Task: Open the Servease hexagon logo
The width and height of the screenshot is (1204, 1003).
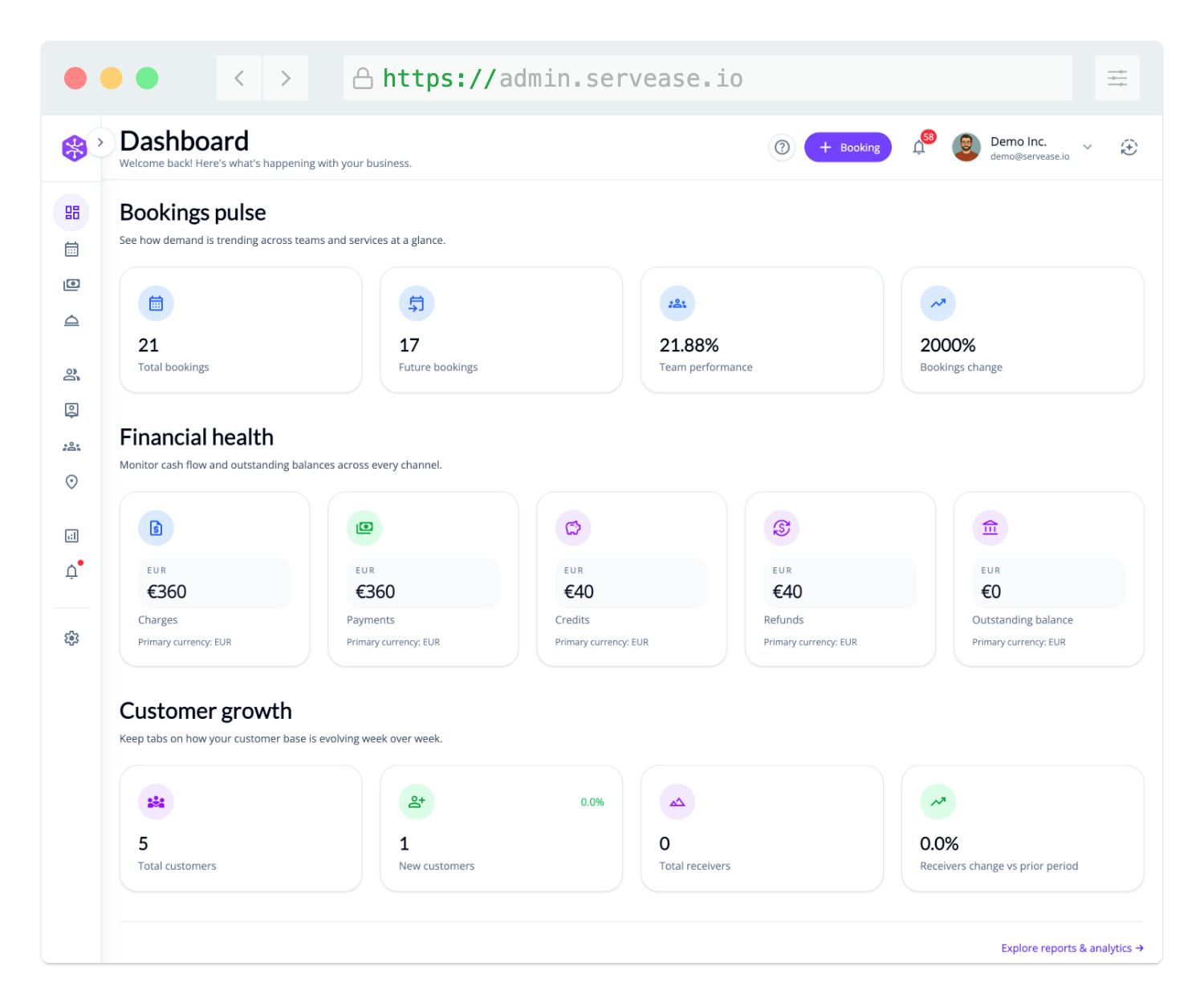Action: tap(75, 148)
